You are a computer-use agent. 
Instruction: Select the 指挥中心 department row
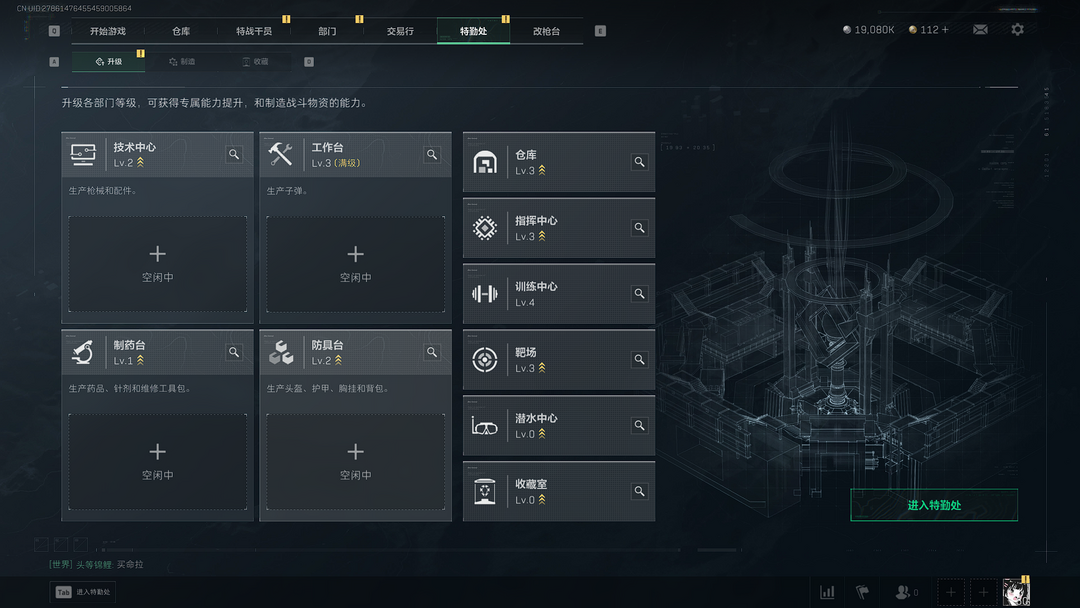coord(559,228)
